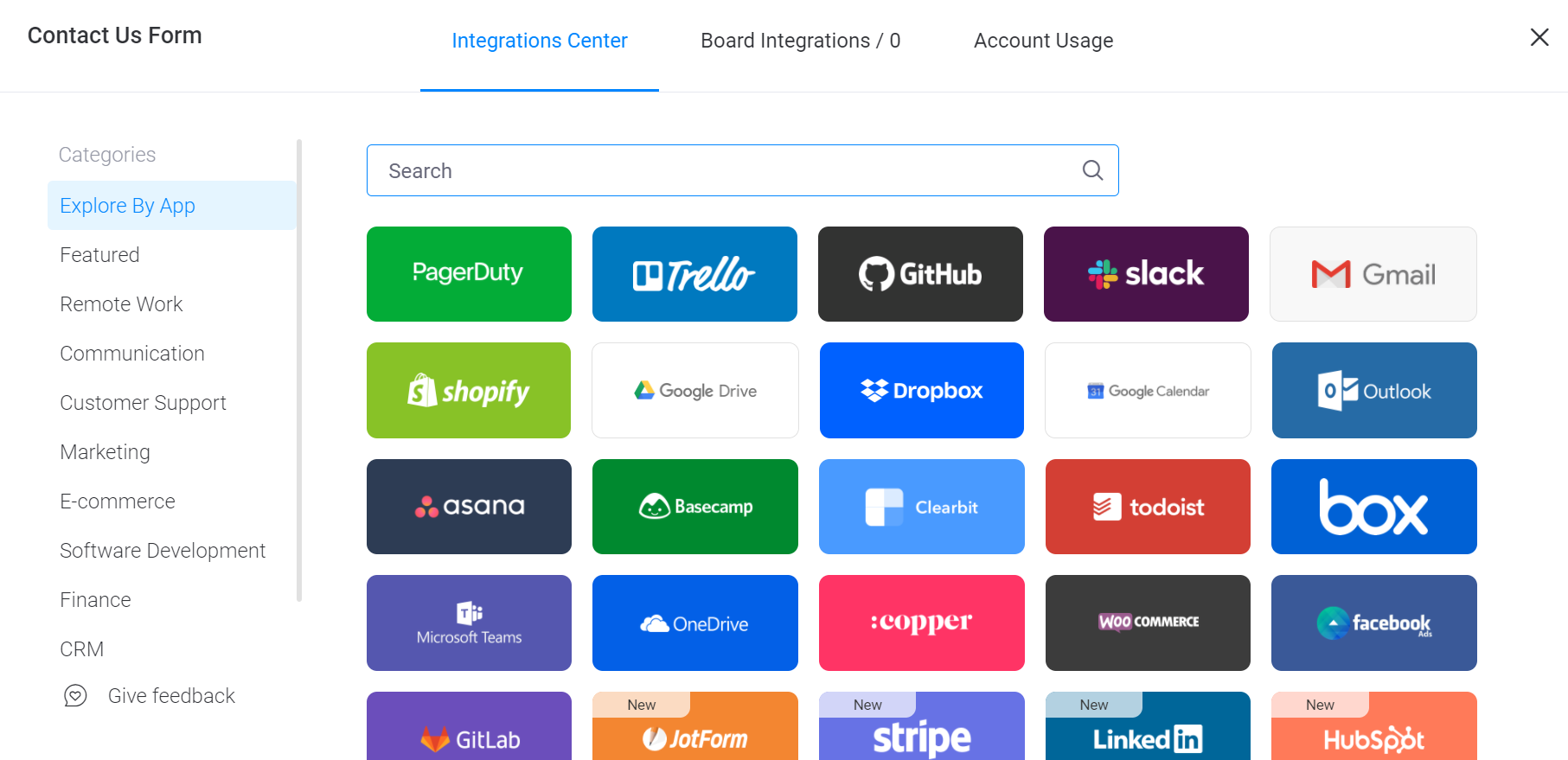Select the Outlook integration tile
Image resolution: width=1568 pixels, height=760 pixels.
point(1374,390)
